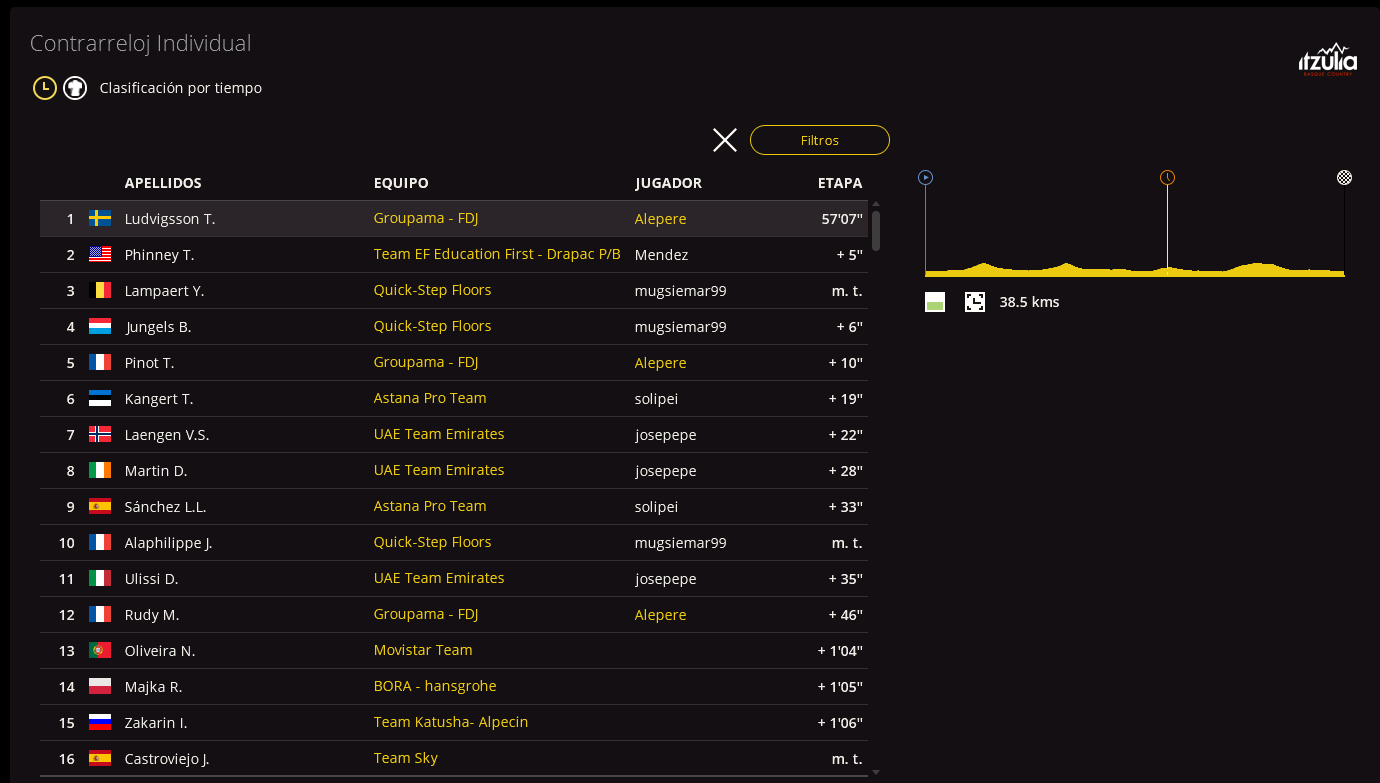
Task: Click the Italian flag beside Ulissi D.
Action: (100, 578)
